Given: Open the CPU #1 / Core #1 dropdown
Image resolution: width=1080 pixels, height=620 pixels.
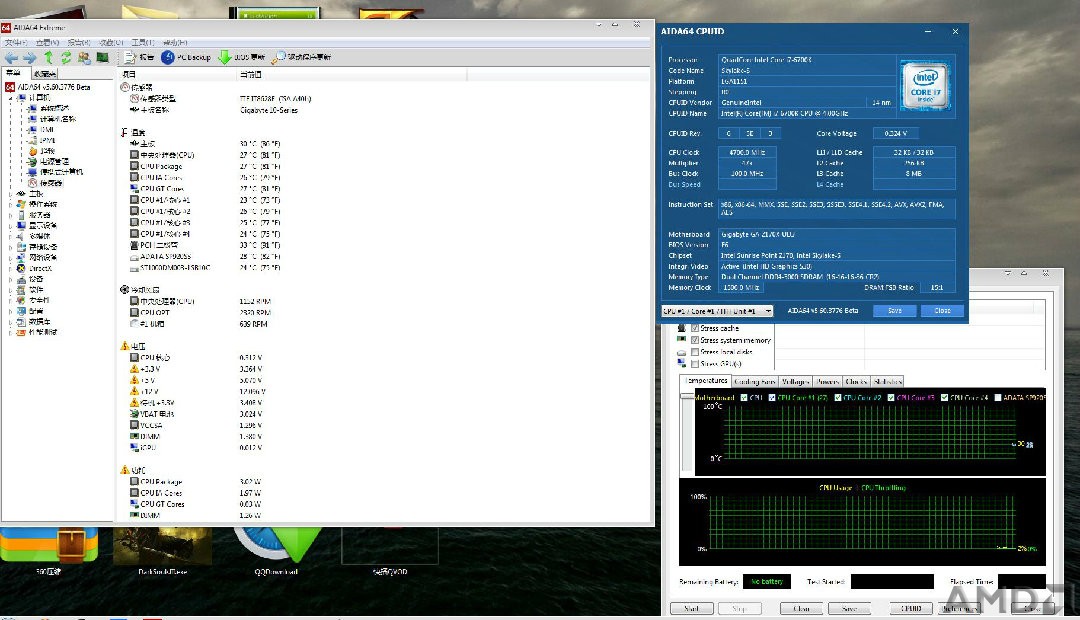Looking at the screenshot, I should click(x=717, y=311).
